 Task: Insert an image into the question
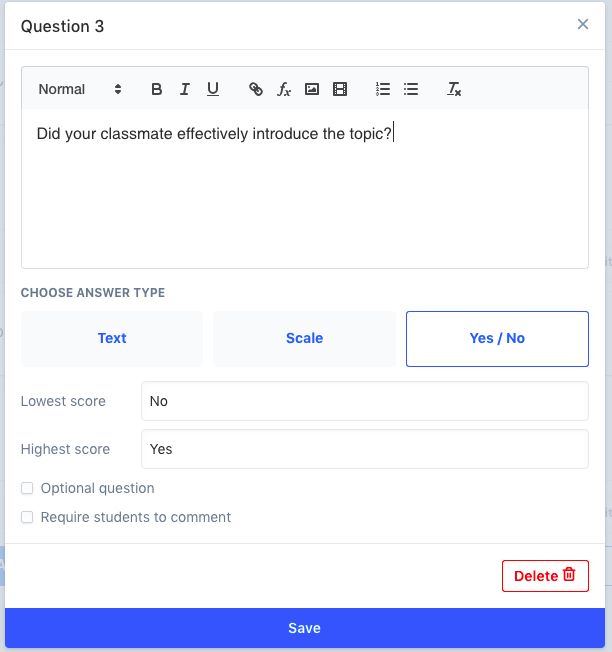click(x=312, y=89)
